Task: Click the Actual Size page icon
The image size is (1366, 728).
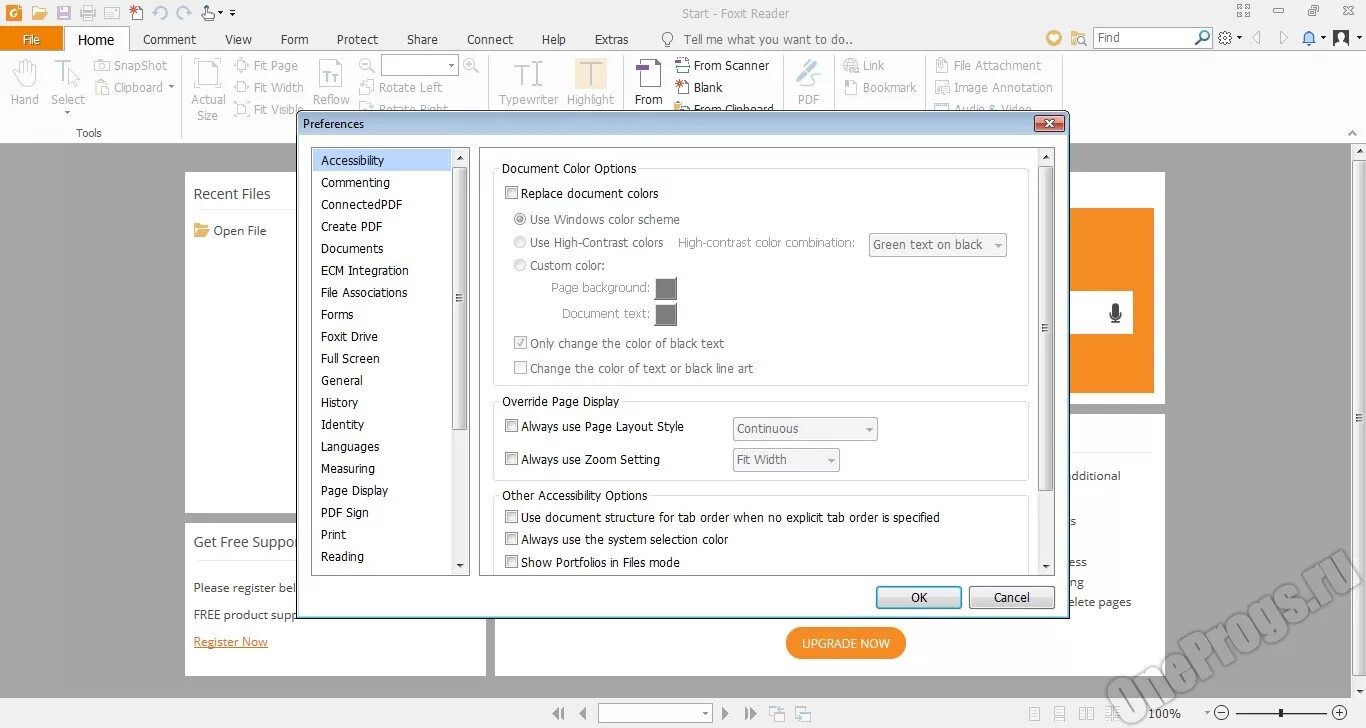Action: pos(208,90)
